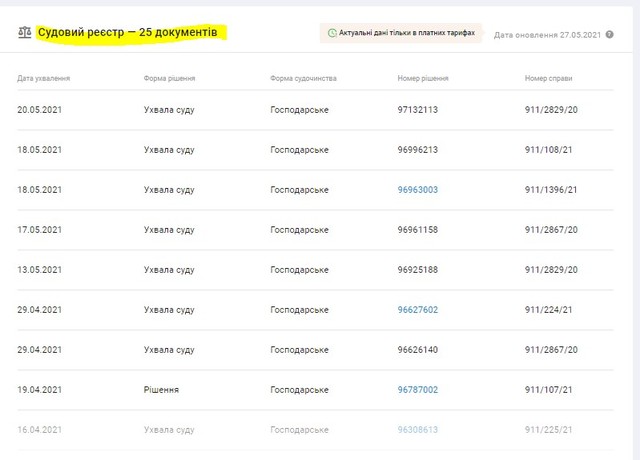
Task: Click case number 911/108/21
Action: (550, 150)
